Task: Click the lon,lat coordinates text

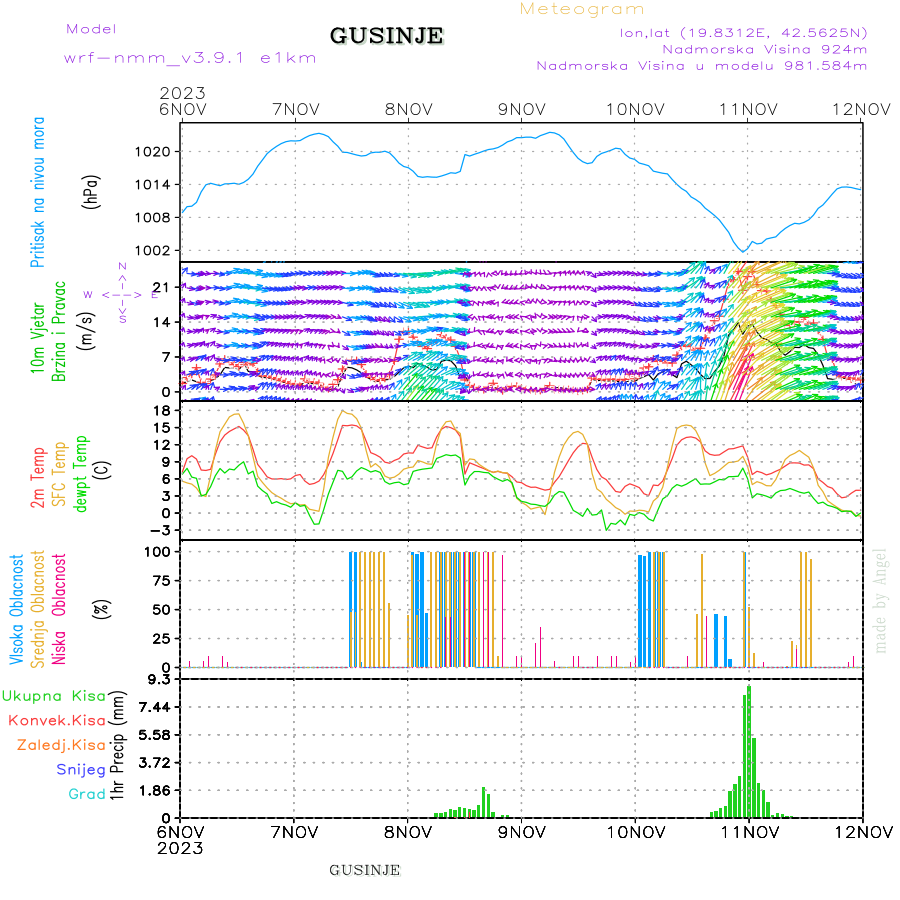Action: (743, 33)
